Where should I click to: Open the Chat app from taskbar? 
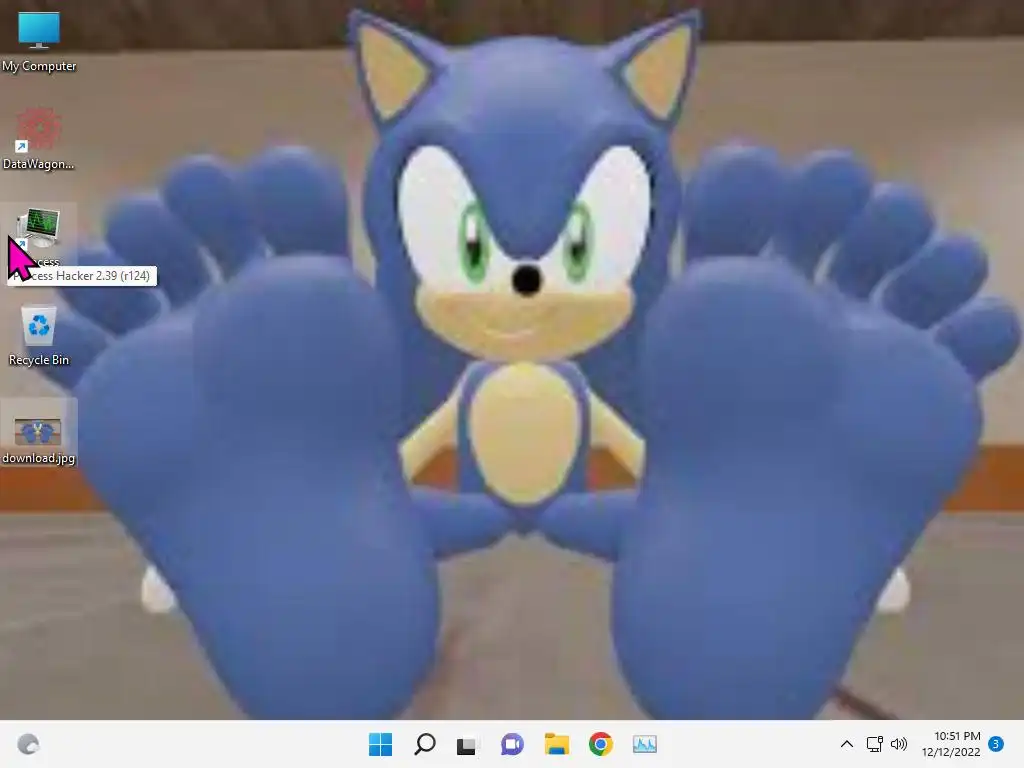point(512,744)
